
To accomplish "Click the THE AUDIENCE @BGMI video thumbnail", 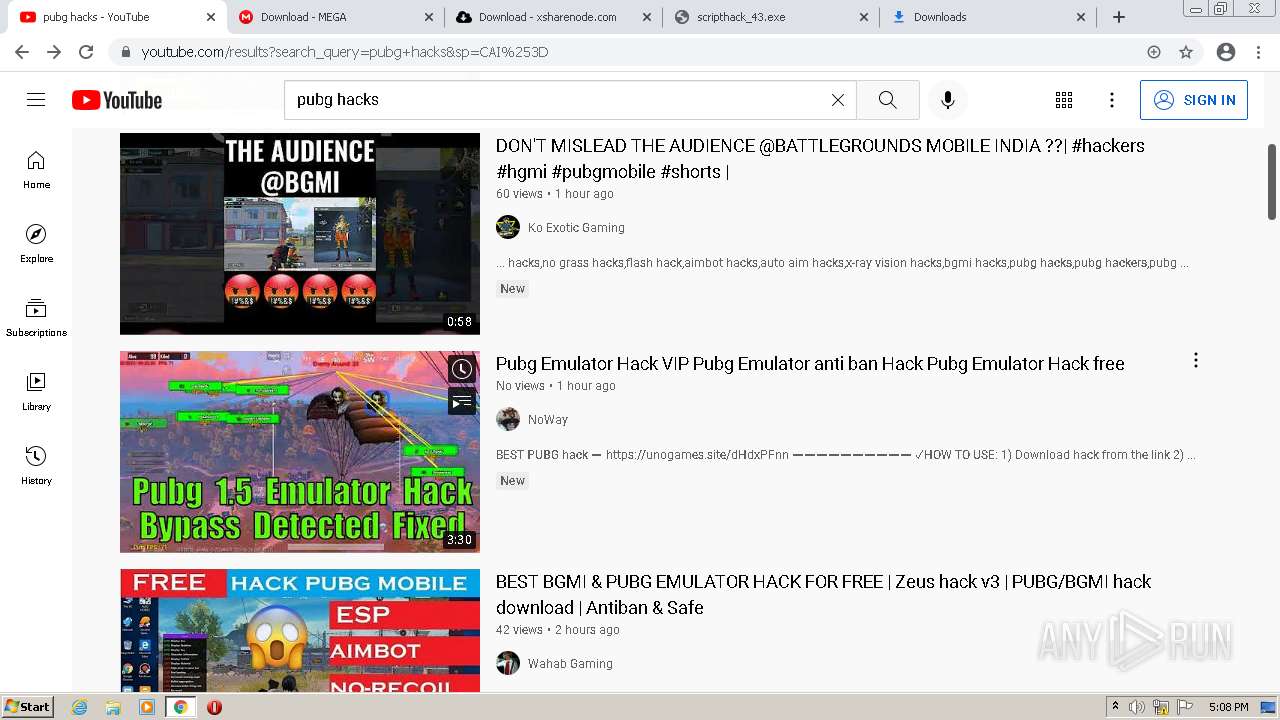I will (300, 234).
